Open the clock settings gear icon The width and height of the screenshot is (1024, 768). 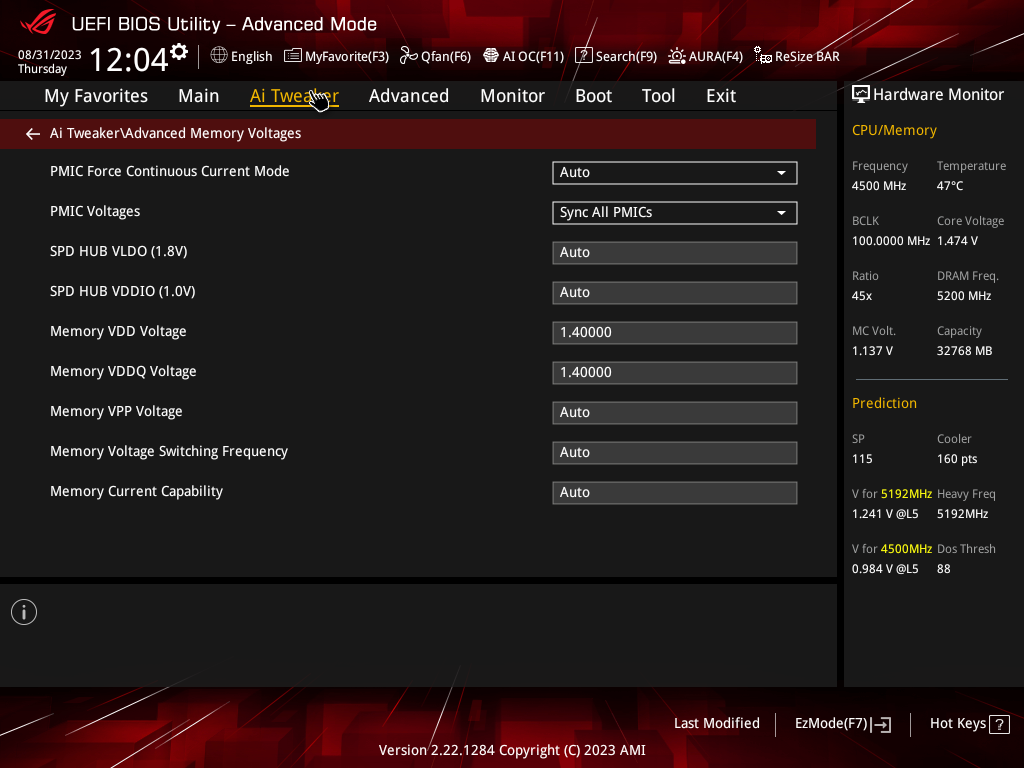click(179, 52)
